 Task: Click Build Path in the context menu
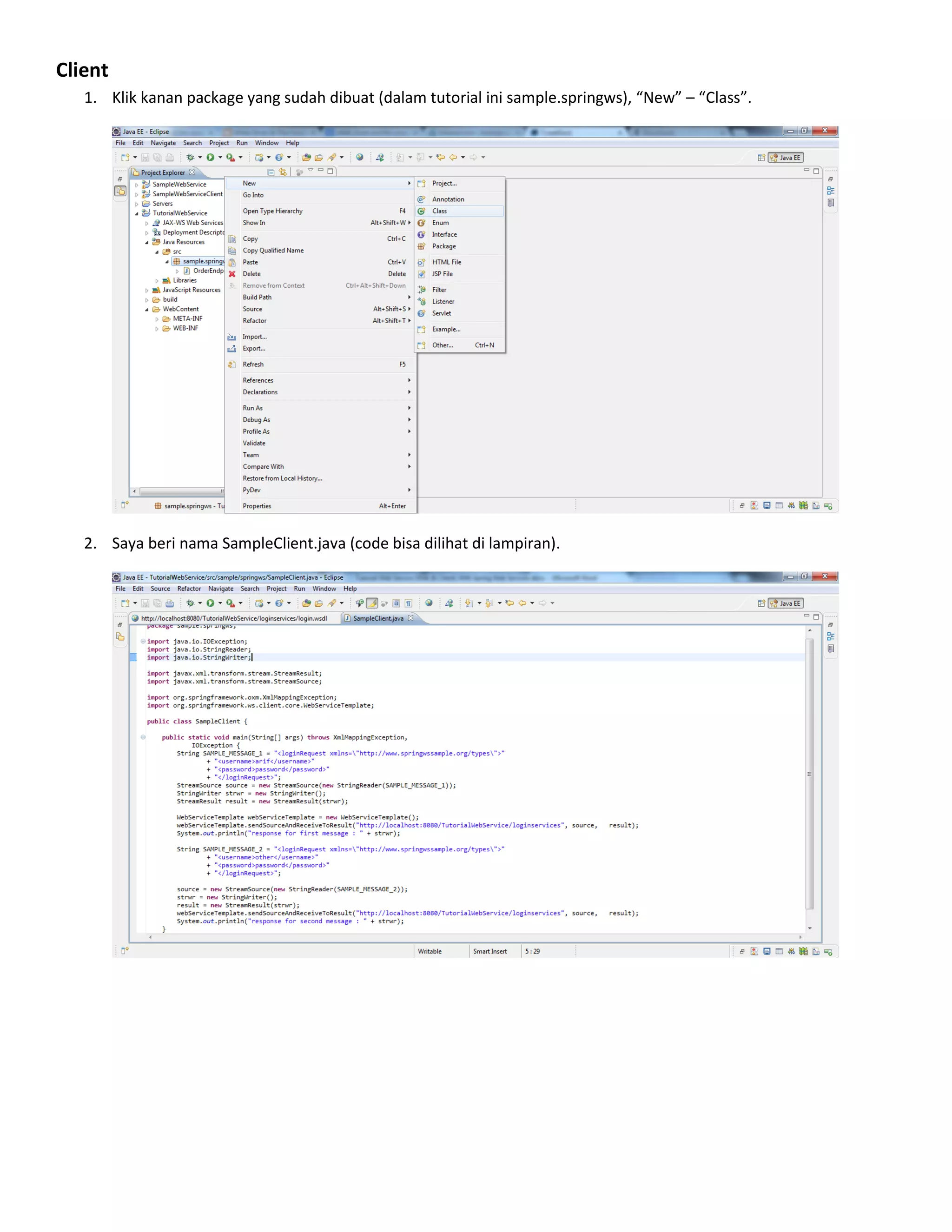coord(320,297)
